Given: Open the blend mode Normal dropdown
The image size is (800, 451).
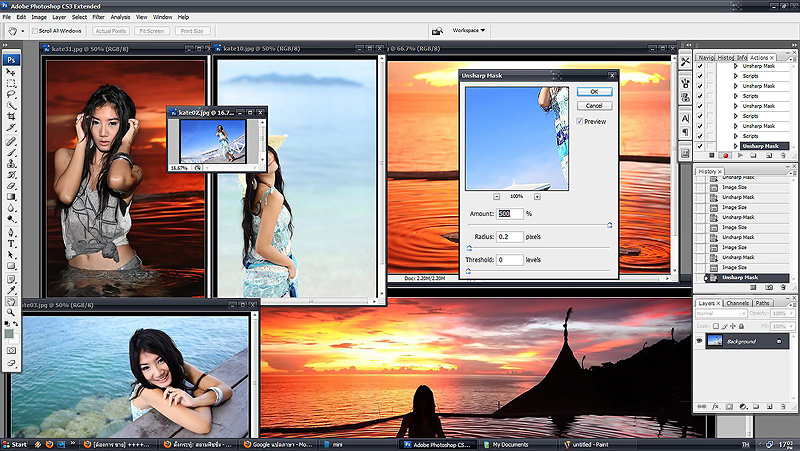Looking at the screenshot, I should click(720, 313).
